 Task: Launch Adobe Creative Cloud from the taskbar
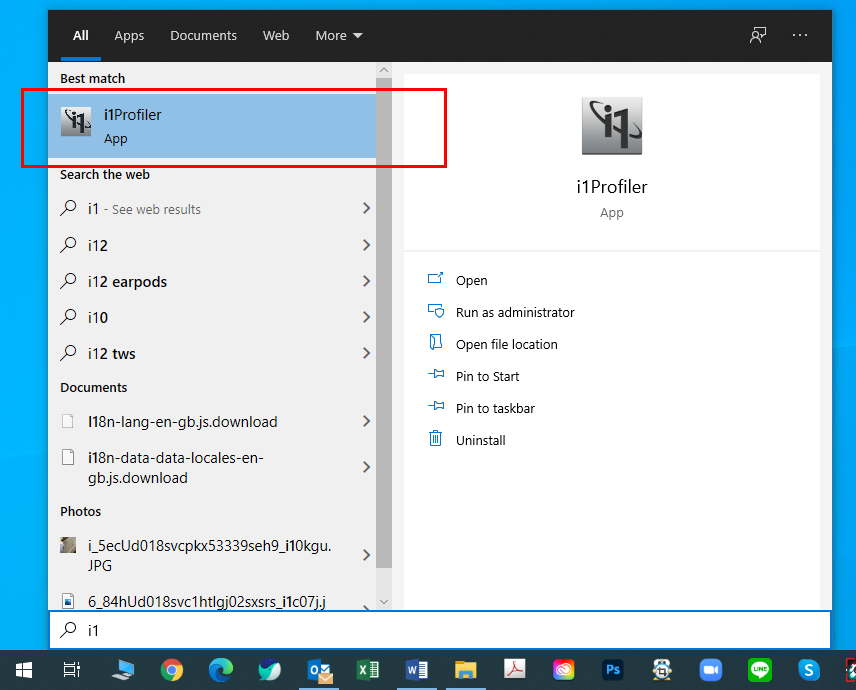tap(563, 670)
